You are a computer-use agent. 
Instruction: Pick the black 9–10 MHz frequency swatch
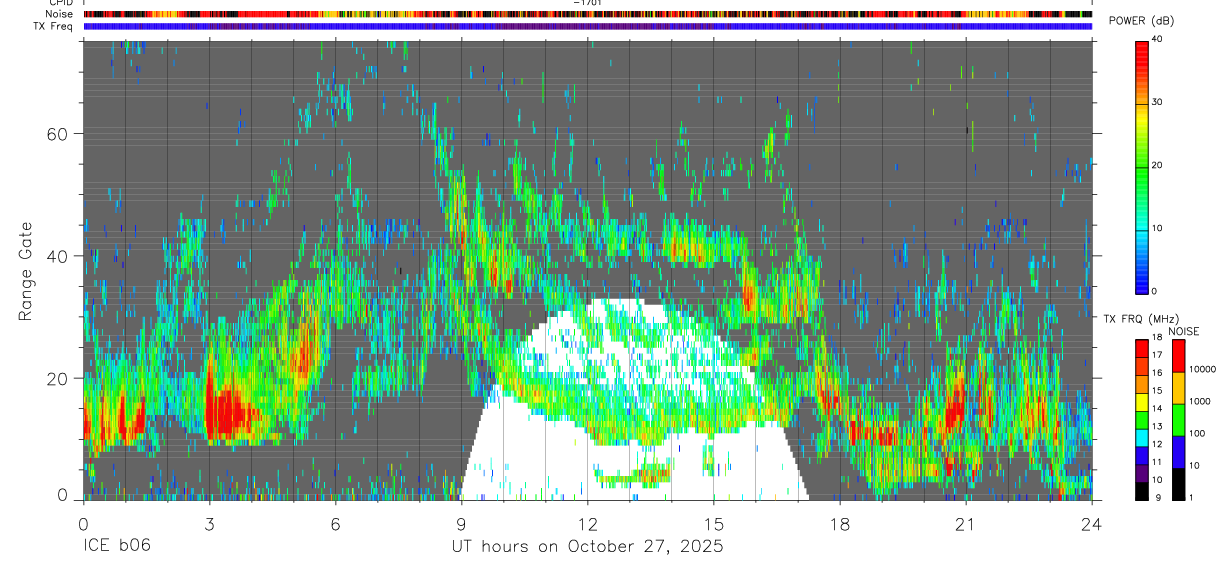pos(1142,491)
